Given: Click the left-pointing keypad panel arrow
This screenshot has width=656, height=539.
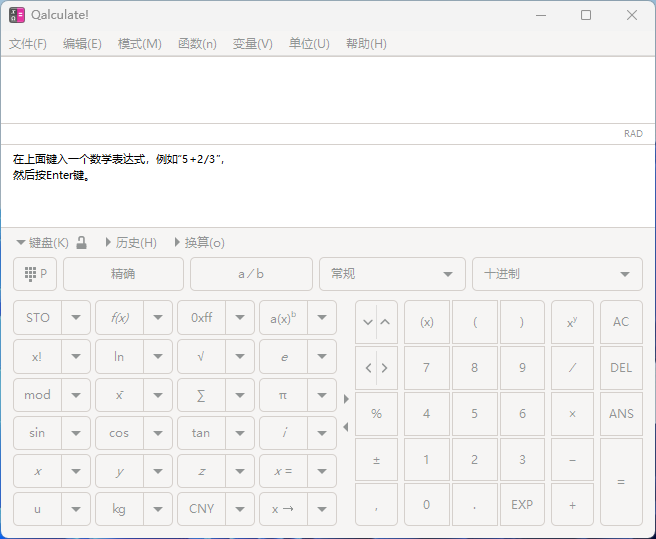Looking at the screenshot, I should tap(346, 427).
